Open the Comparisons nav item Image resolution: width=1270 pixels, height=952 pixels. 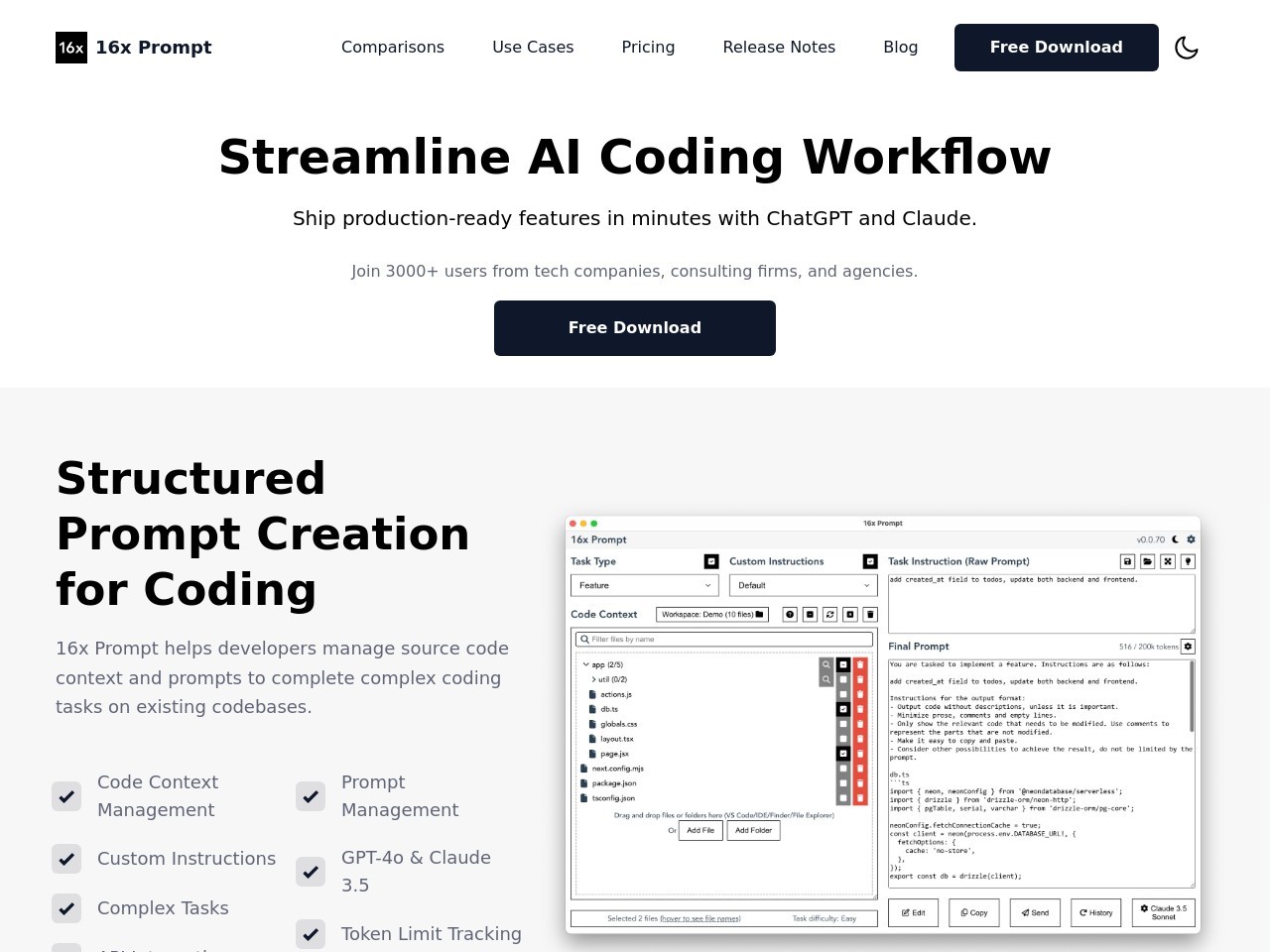393,48
